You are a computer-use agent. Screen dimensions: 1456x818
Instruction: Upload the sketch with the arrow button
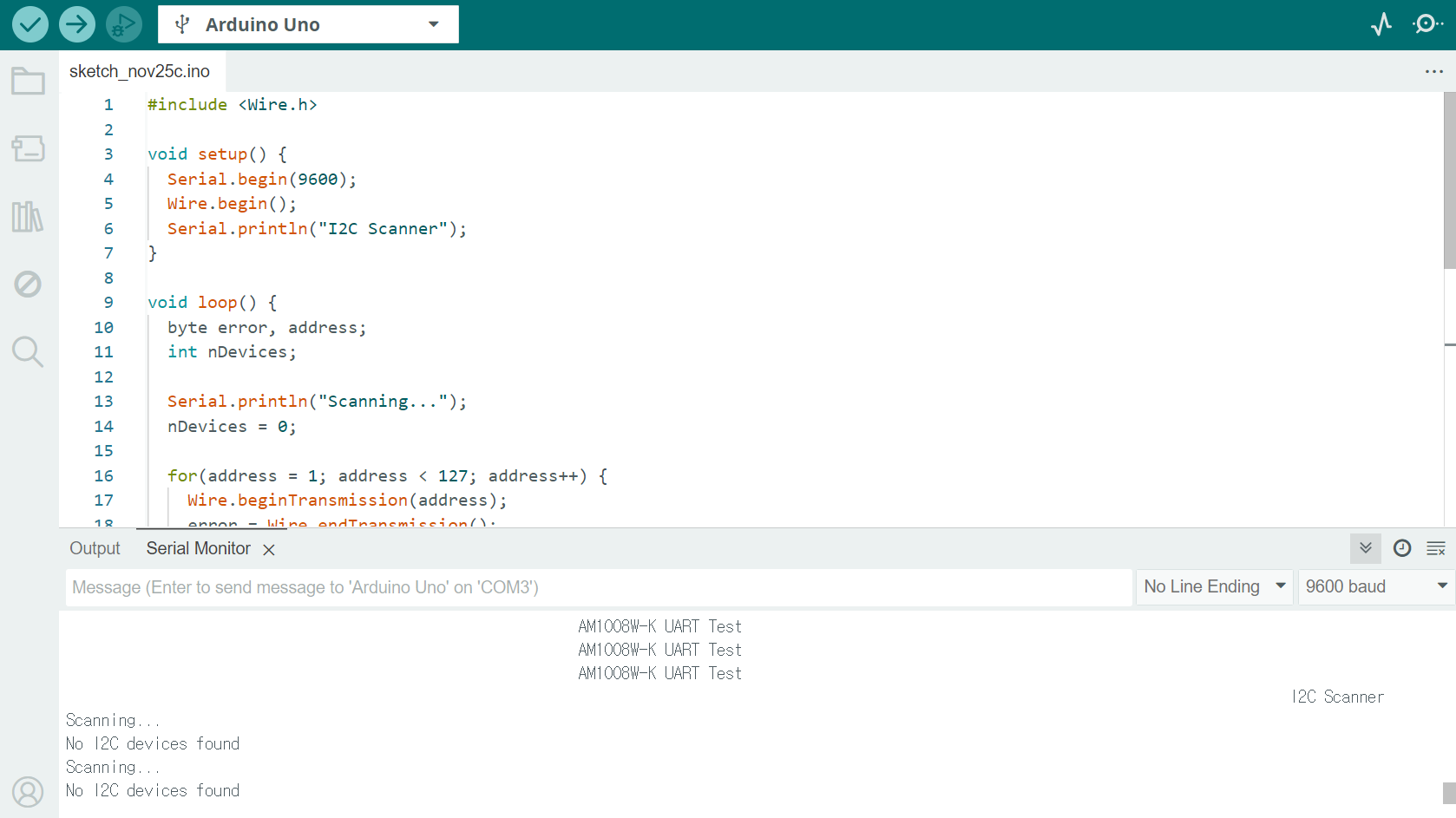(77, 24)
